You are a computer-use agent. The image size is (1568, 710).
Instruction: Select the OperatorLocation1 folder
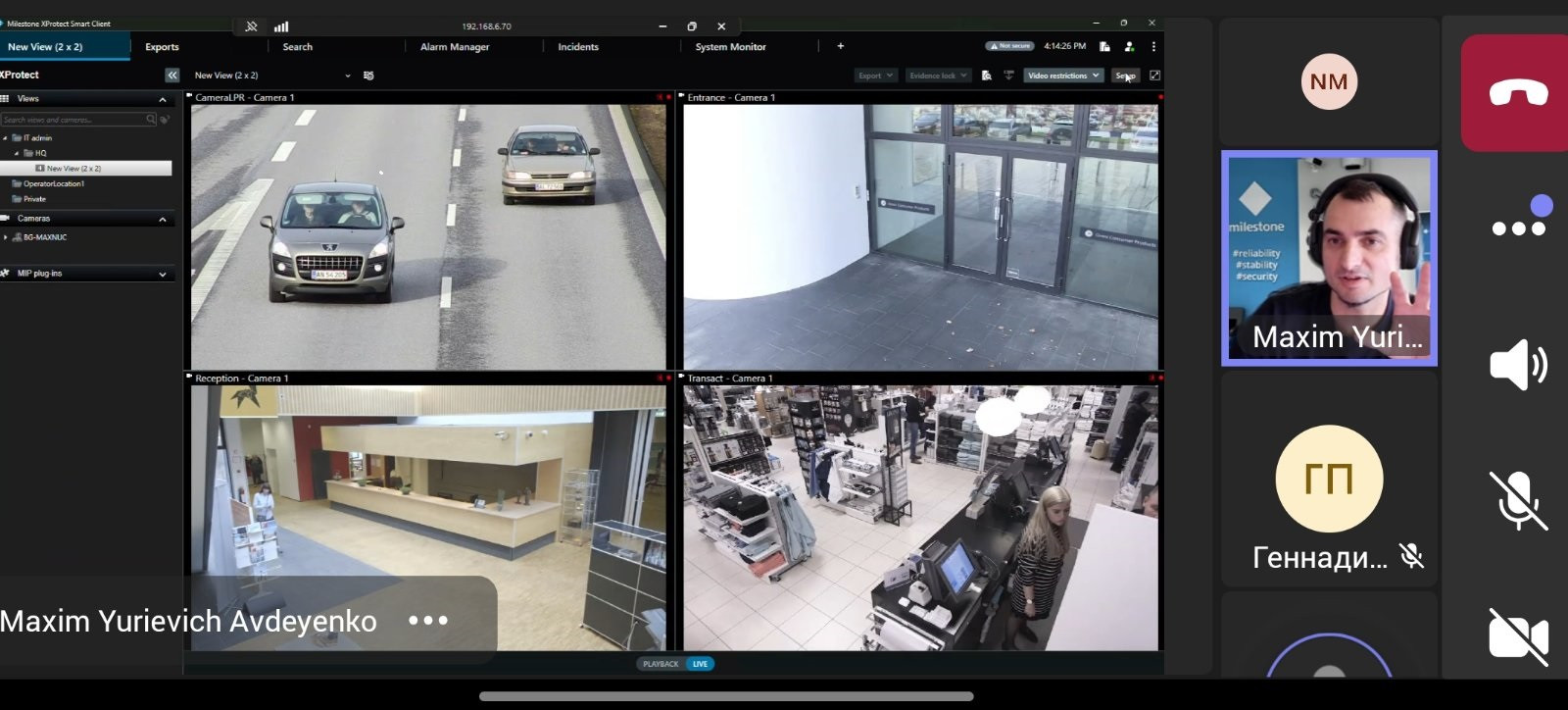53,183
